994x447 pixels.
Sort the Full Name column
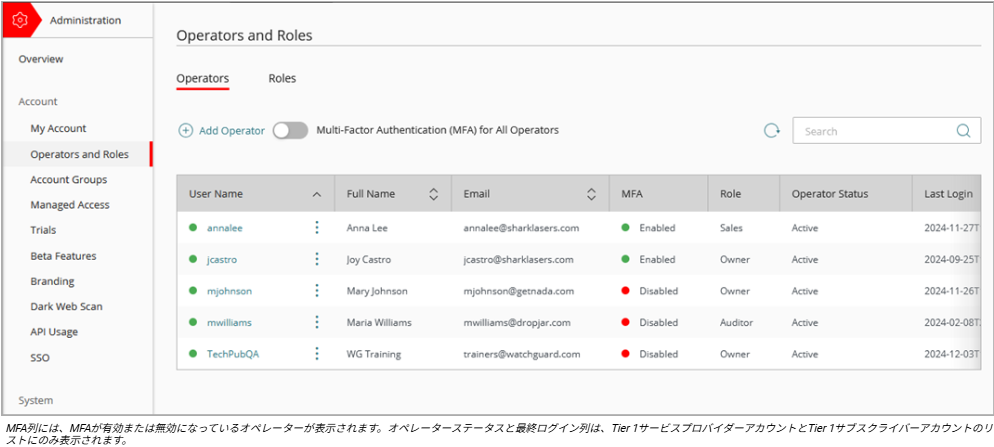click(433, 194)
